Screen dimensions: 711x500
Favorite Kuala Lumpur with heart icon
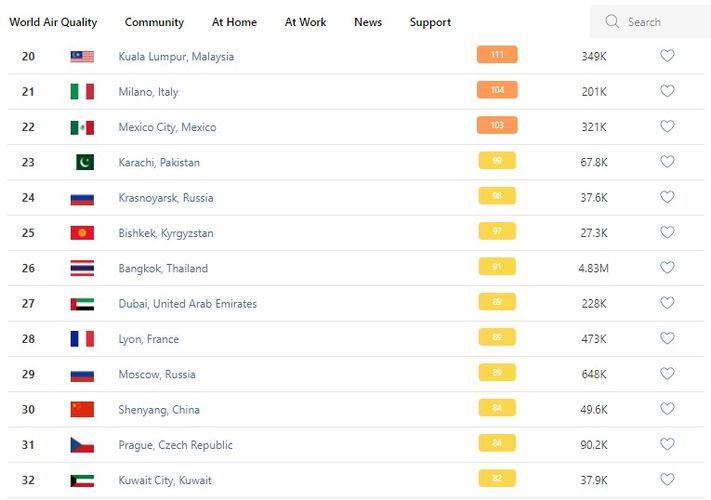pyautogui.click(x=667, y=56)
